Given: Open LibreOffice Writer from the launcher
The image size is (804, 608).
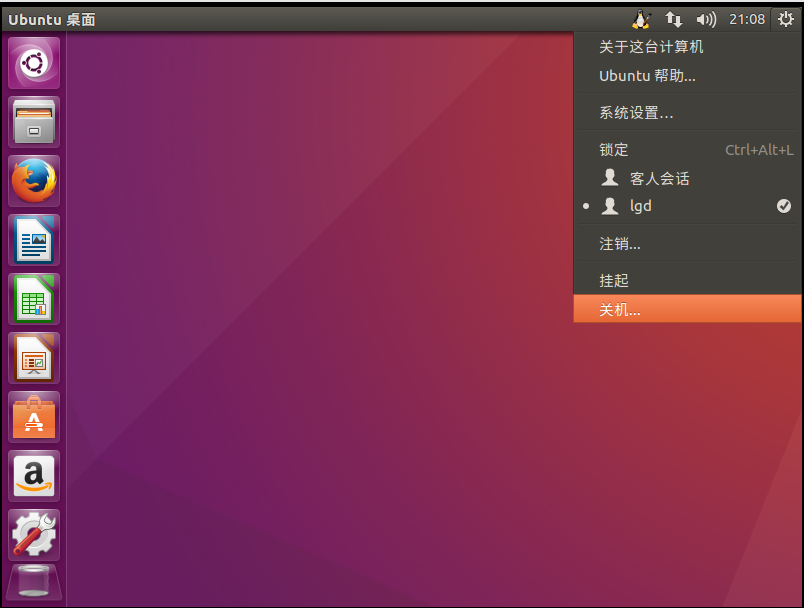Looking at the screenshot, I should coord(34,240).
